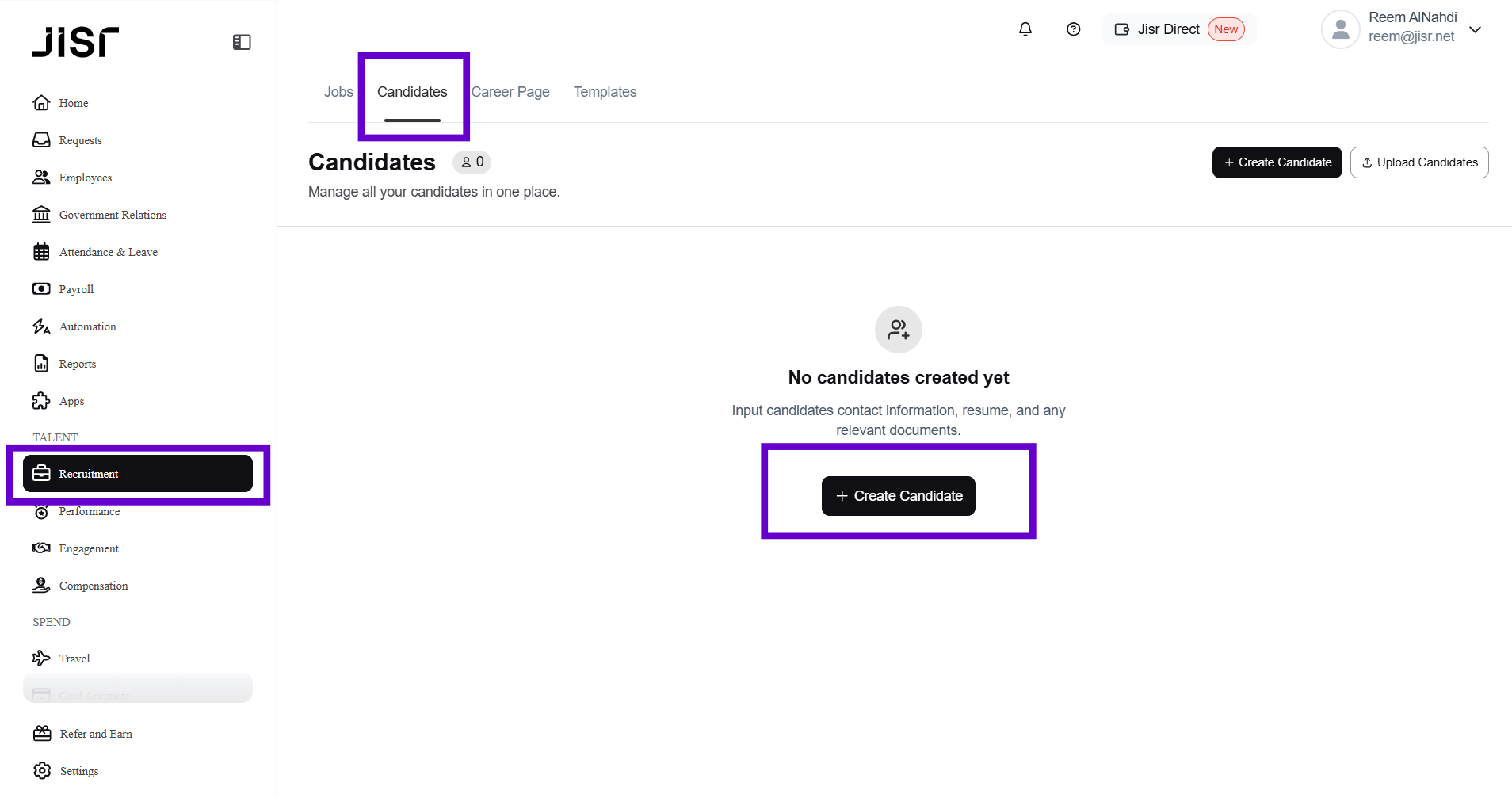
Task: Click the Upload Candidates button
Action: 1418,162
